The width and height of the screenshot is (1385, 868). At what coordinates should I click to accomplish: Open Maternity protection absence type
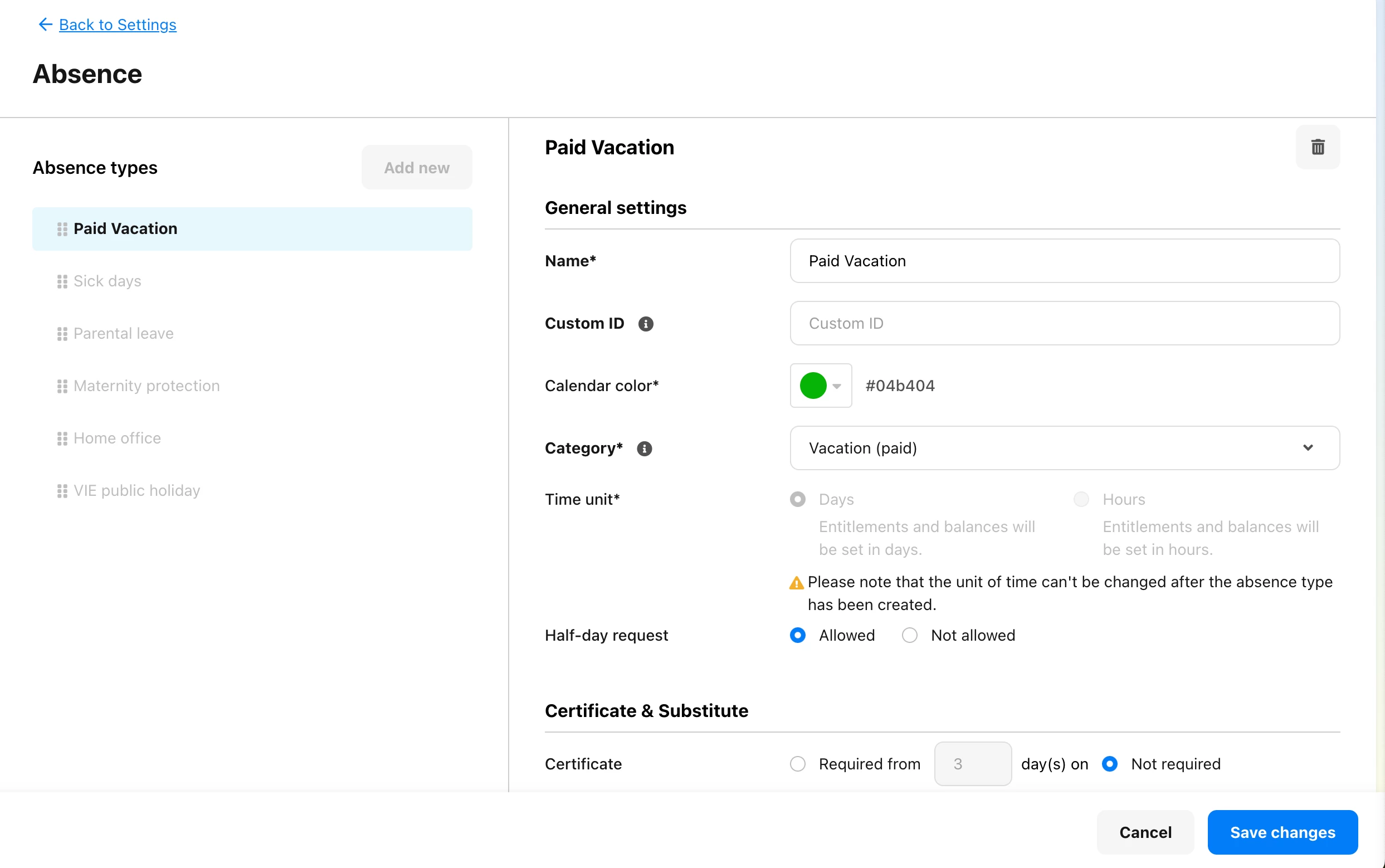coord(147,386)
